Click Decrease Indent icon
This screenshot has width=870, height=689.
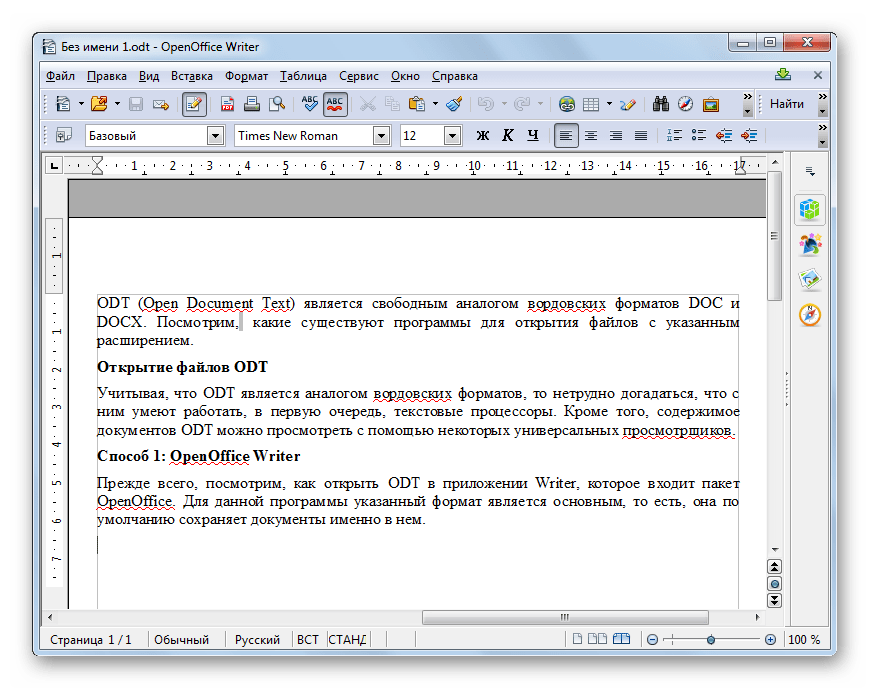pyautogui.click(x=724, y=135)
